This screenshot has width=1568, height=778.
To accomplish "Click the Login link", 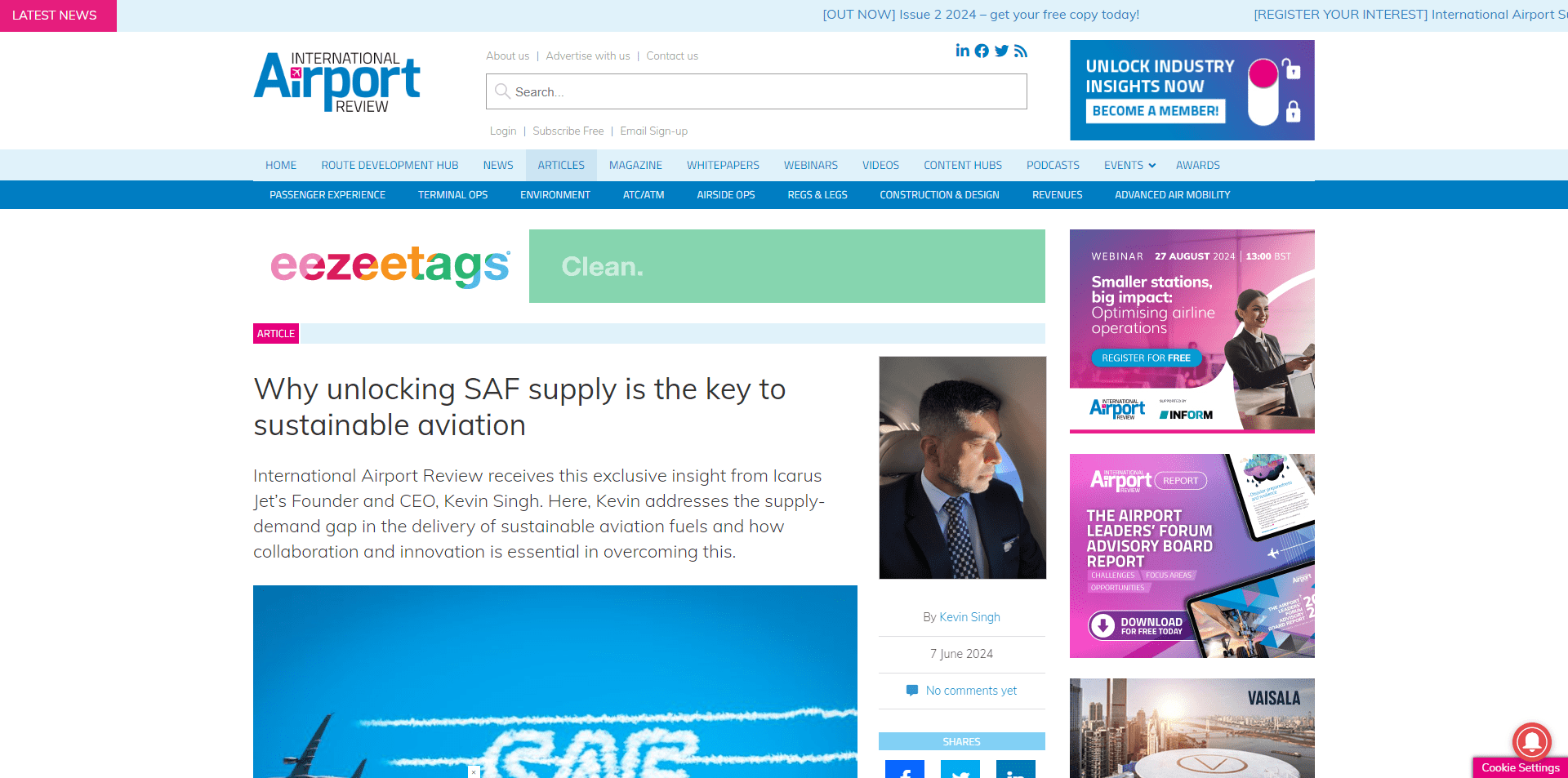I will click(503, 131).
